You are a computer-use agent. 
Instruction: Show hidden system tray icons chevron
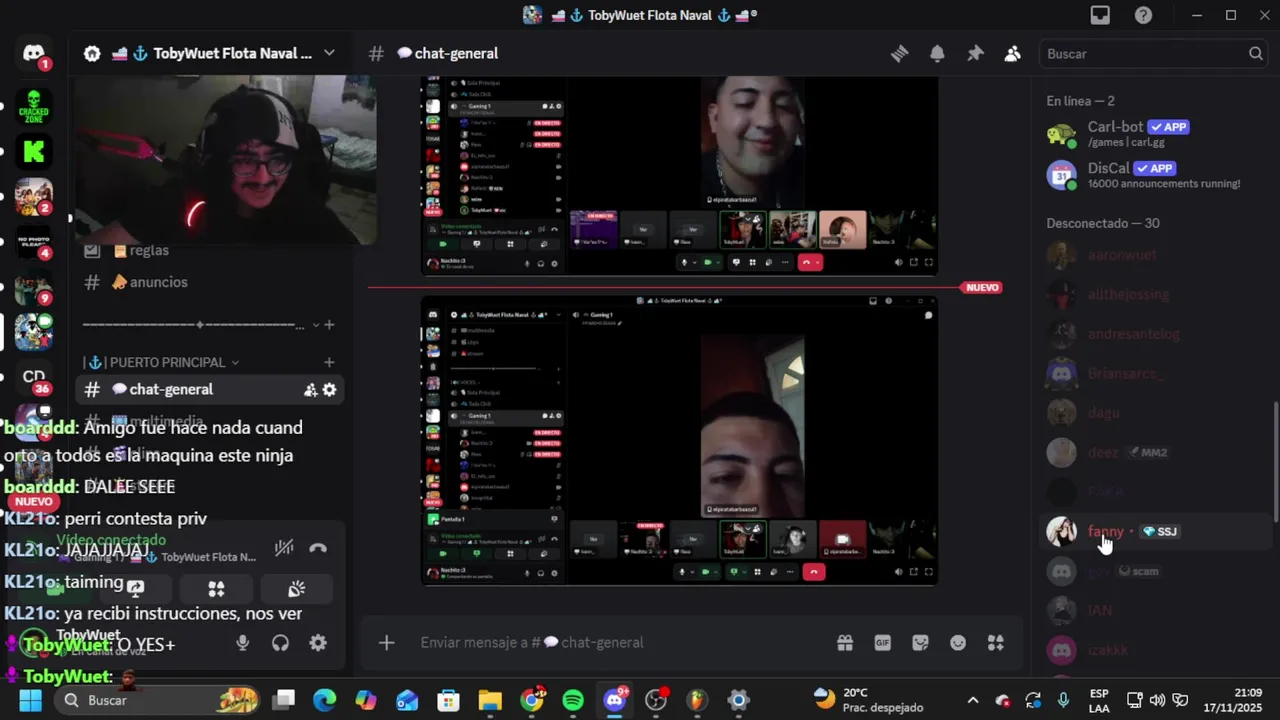pyautogui.click(x=972, y=700)
